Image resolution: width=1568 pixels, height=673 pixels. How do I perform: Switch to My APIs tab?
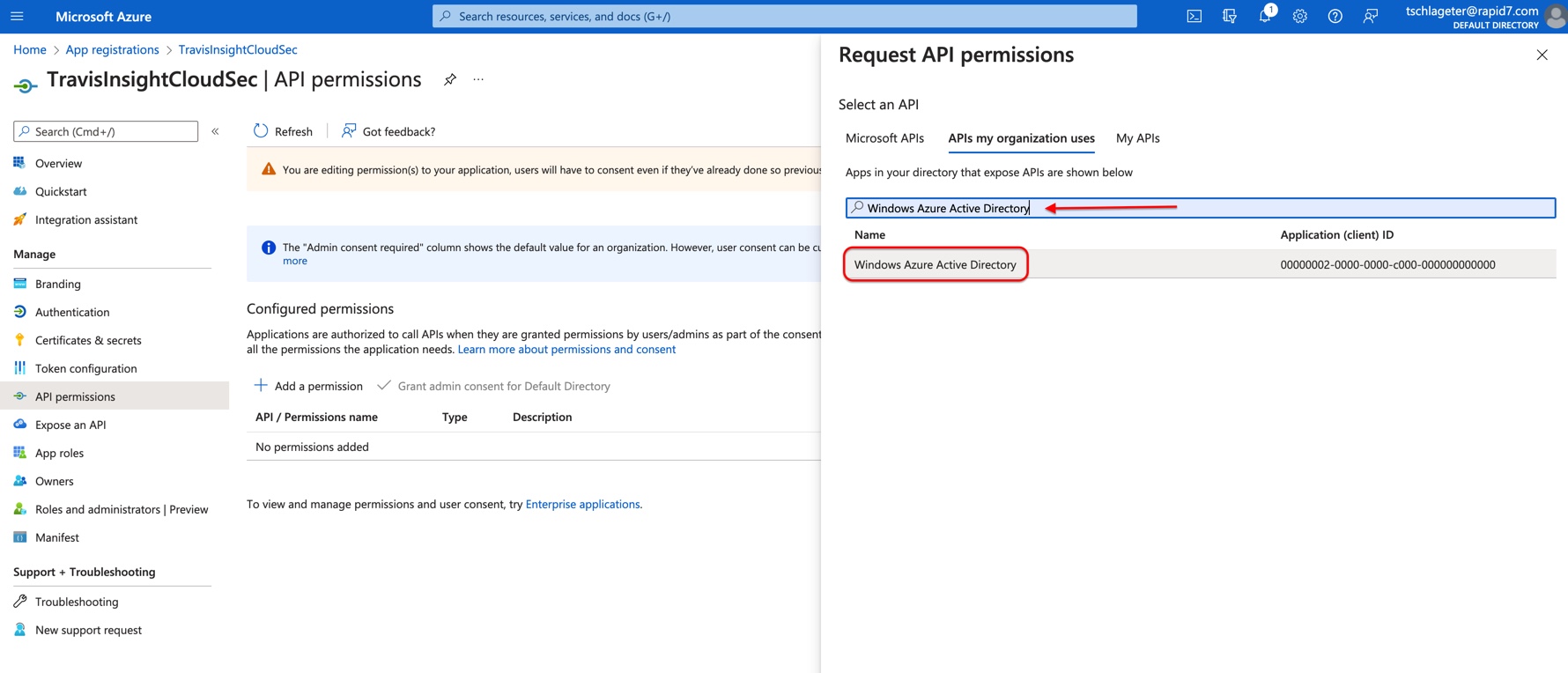tap(1137, 138)
